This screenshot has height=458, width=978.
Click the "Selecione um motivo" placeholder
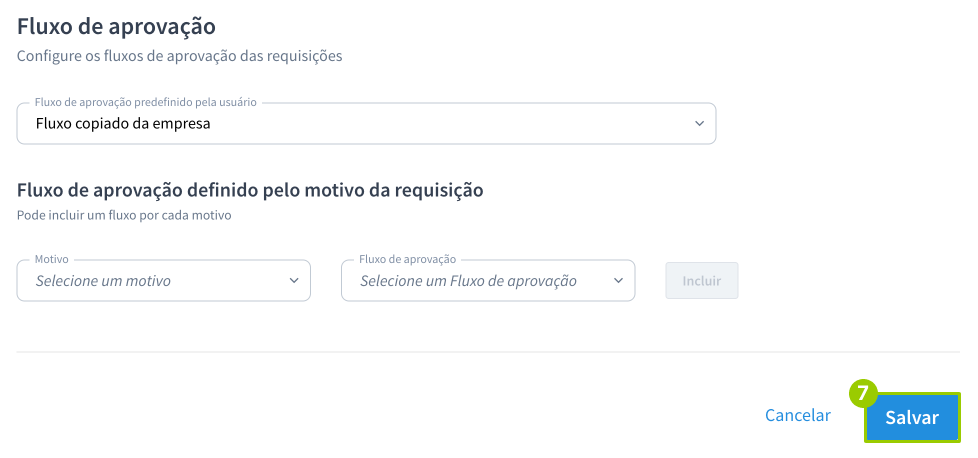pyautogui.click(x=103, y=281)
